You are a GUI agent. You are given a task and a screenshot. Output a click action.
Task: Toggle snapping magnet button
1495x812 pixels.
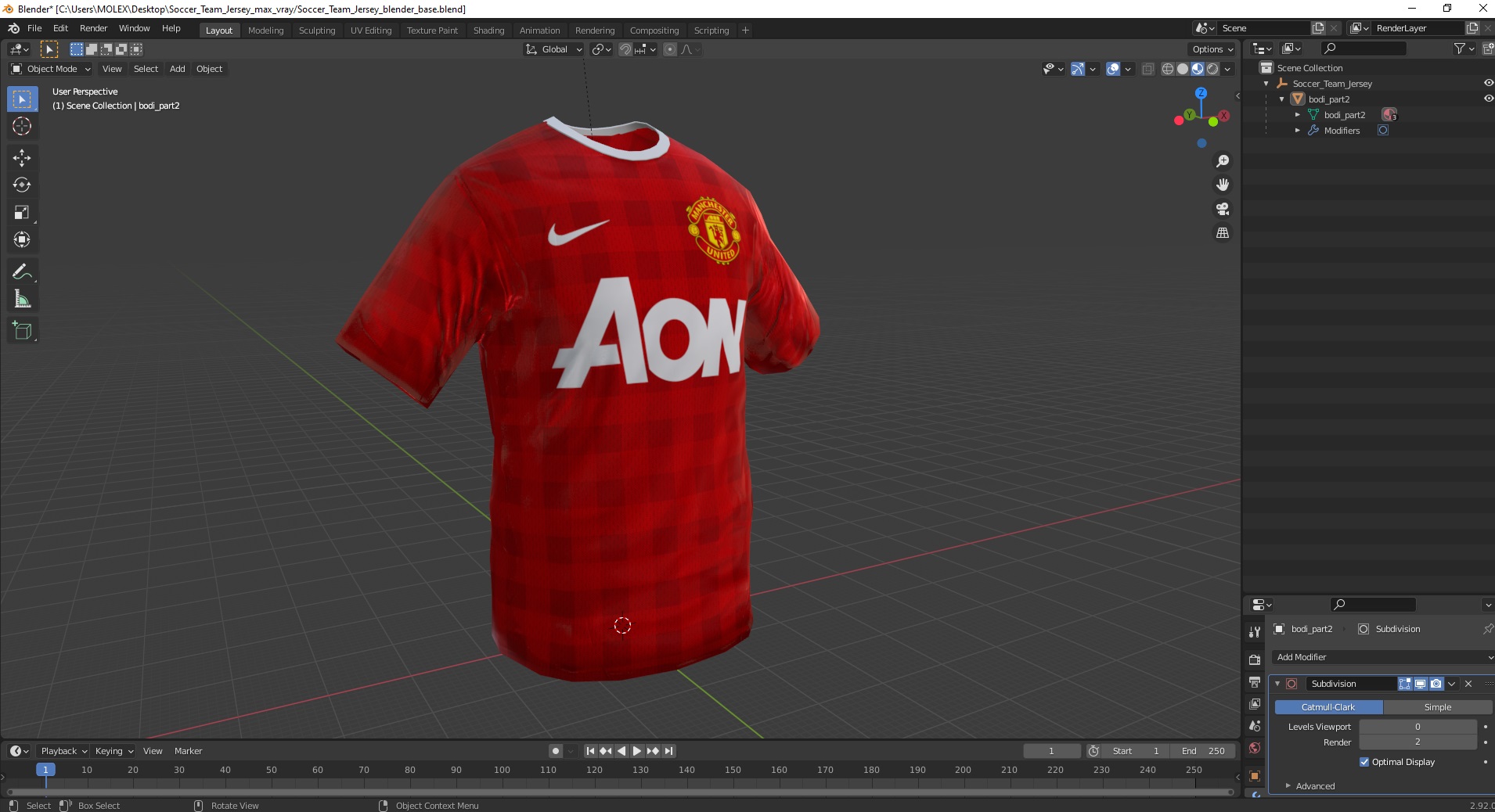[625, 49]
